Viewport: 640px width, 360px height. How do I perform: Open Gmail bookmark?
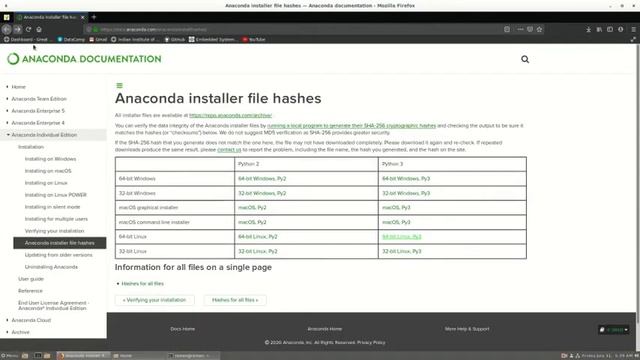click(98, 40)
